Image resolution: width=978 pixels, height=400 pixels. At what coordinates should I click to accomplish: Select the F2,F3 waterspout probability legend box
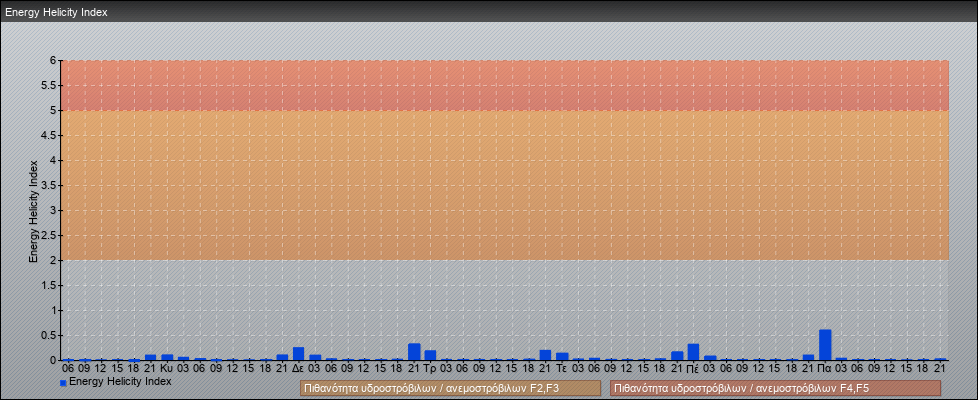tap(450, 388)
